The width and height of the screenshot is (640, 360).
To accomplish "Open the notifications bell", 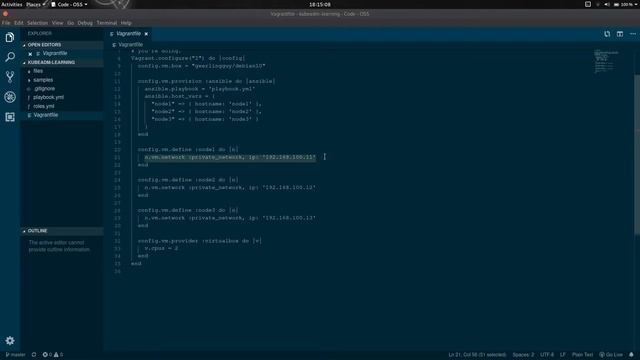I will click(x=631, y=355).
